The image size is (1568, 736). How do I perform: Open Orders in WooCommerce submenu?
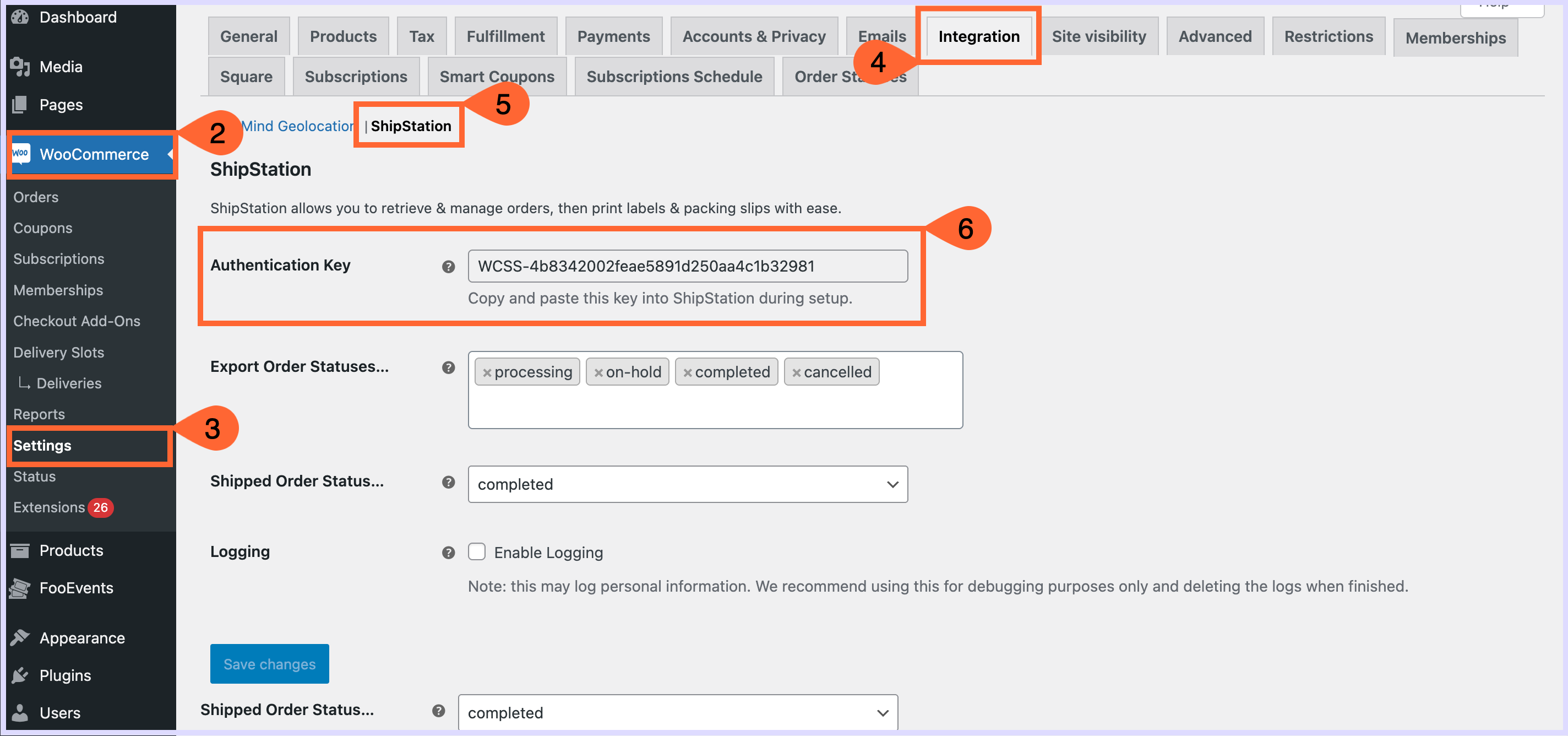tap(36, 197)
